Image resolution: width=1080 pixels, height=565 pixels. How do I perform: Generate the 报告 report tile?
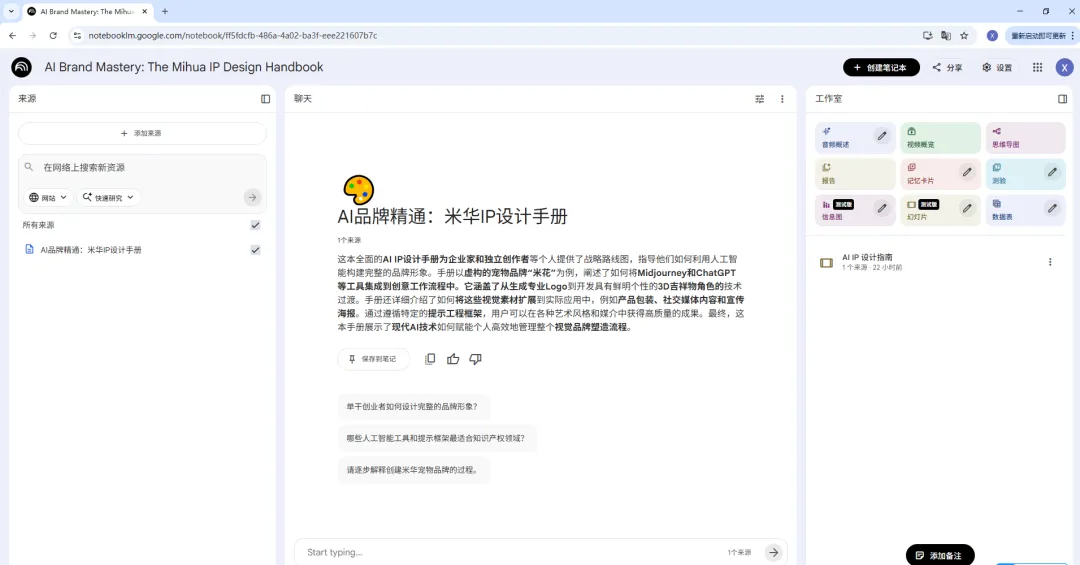point(855,173)
